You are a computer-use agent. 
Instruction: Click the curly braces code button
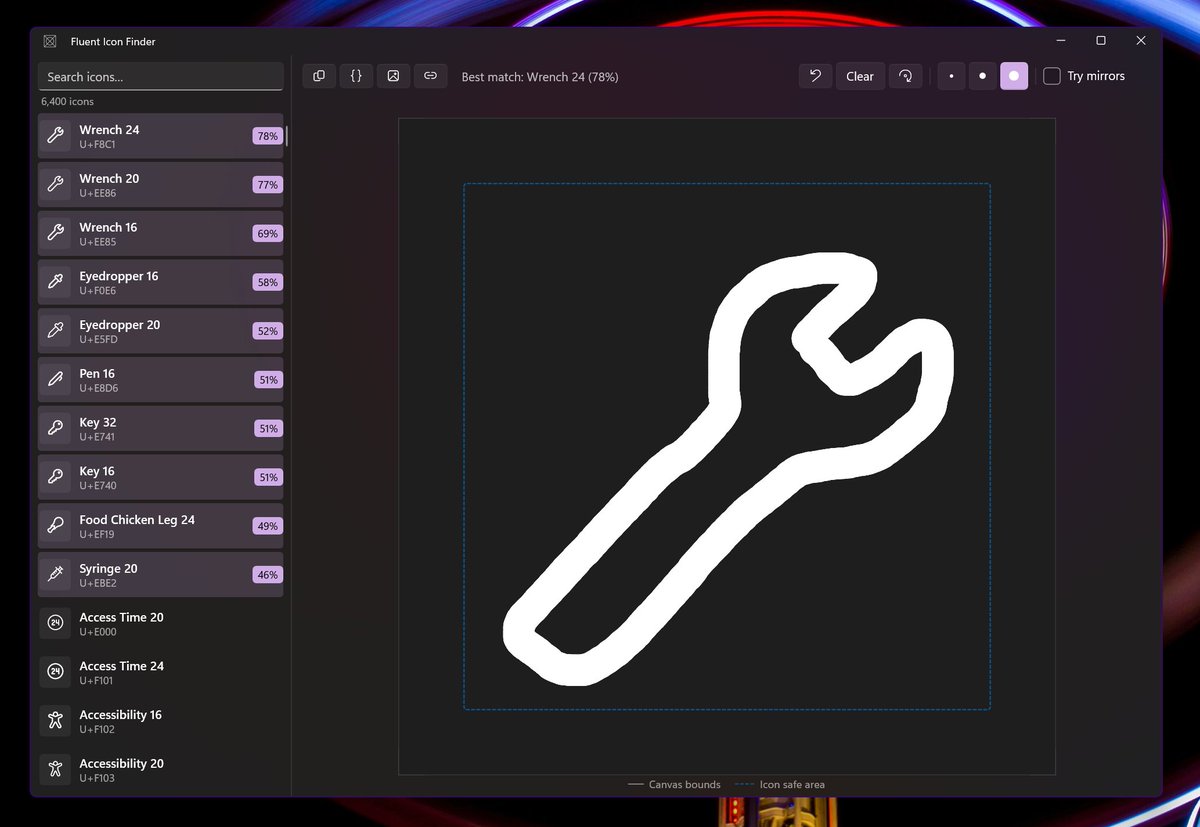(x=356, y=76)
